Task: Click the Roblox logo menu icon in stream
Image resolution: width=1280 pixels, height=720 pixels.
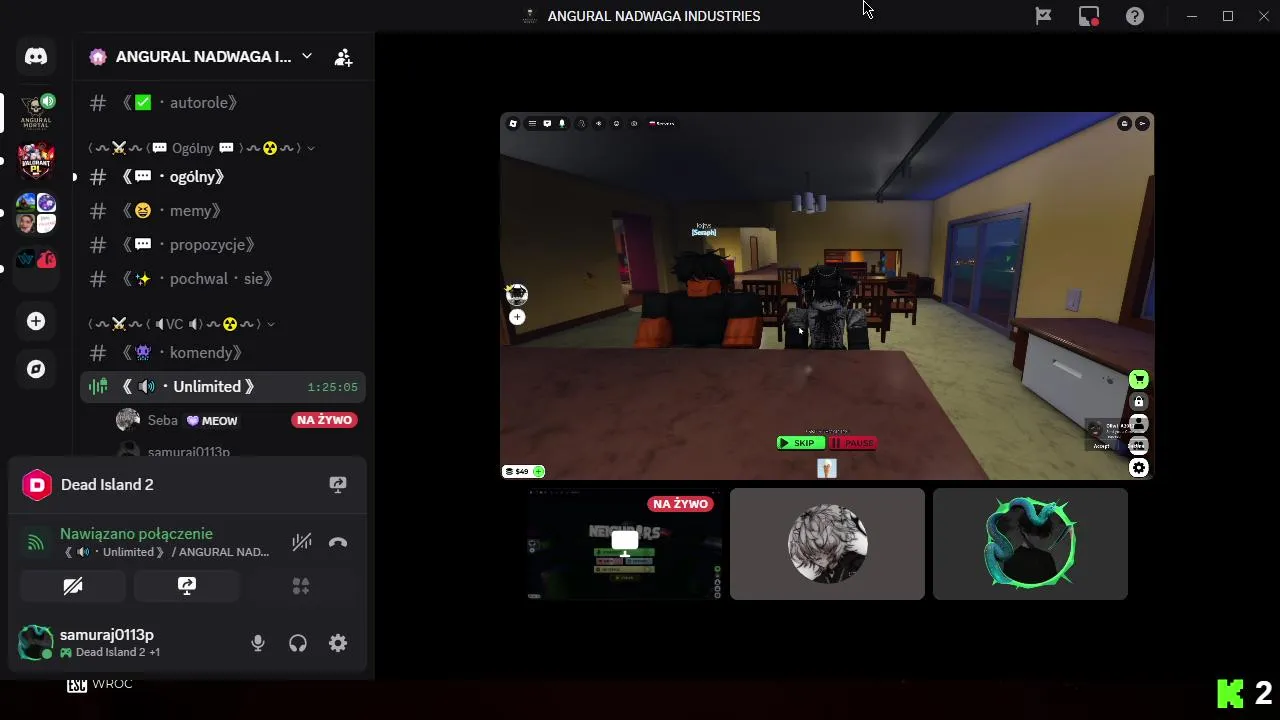Action: pos(513,124)
